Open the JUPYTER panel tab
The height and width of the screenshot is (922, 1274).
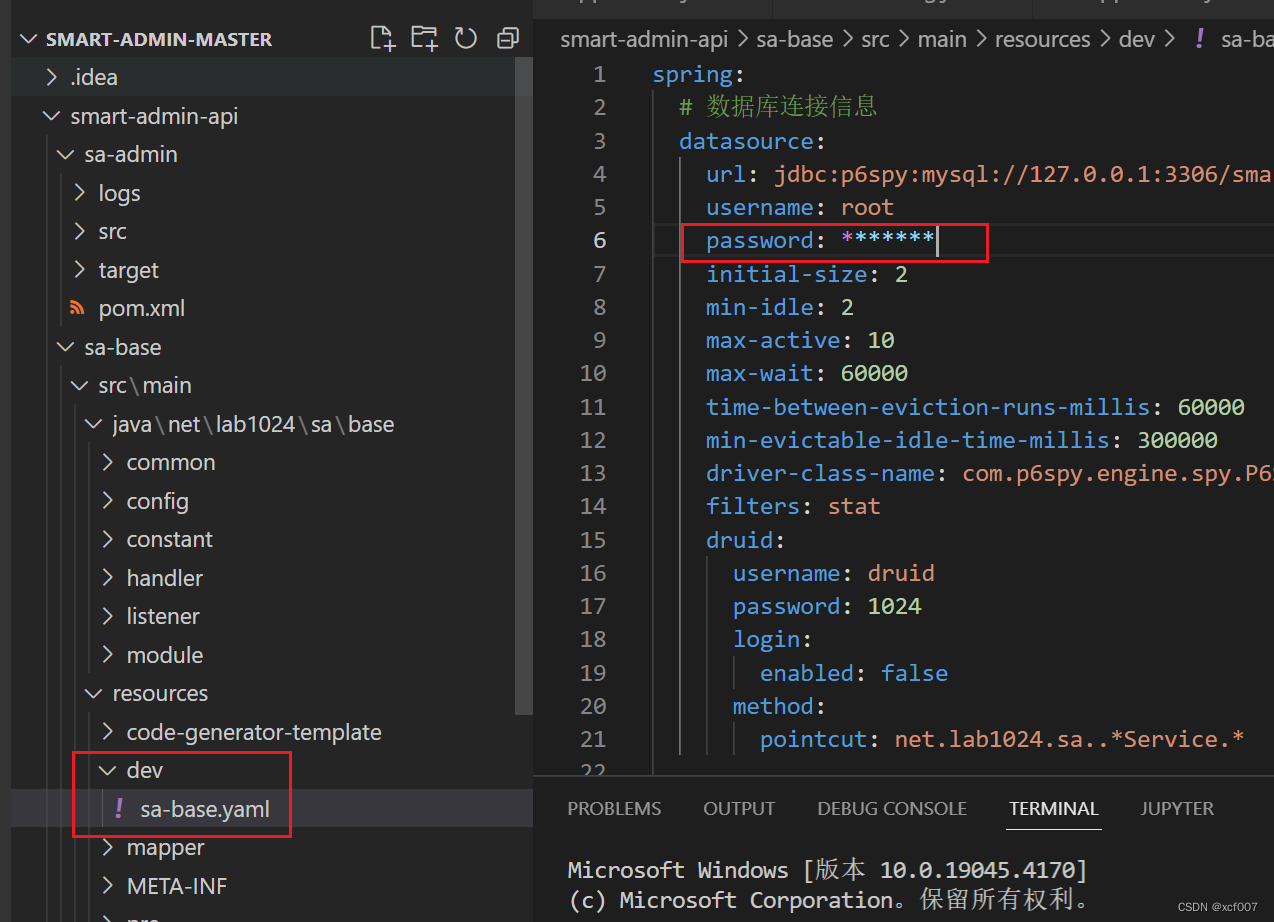[x=1176, y=808]
